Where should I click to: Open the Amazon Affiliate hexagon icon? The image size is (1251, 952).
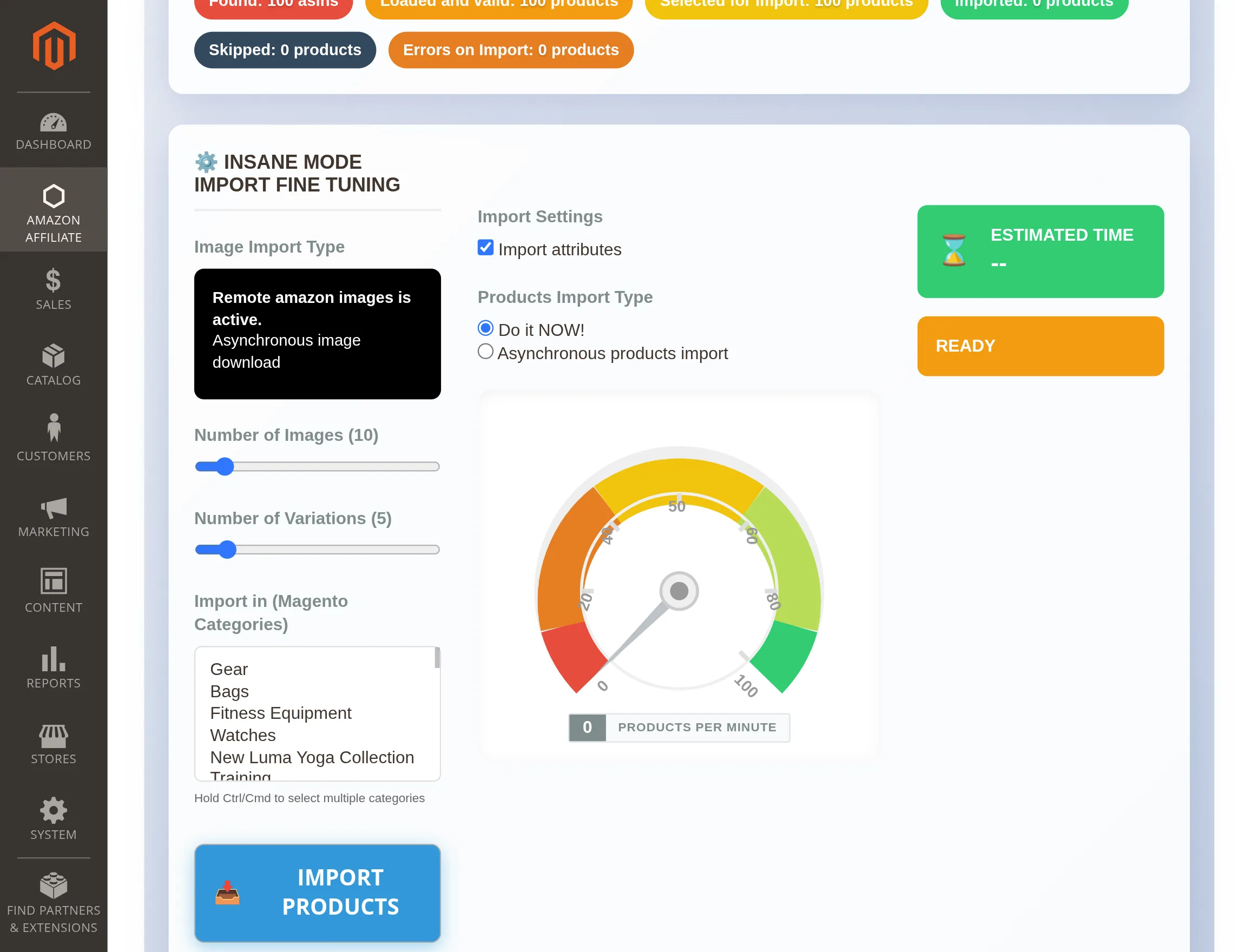coord(53,196)
